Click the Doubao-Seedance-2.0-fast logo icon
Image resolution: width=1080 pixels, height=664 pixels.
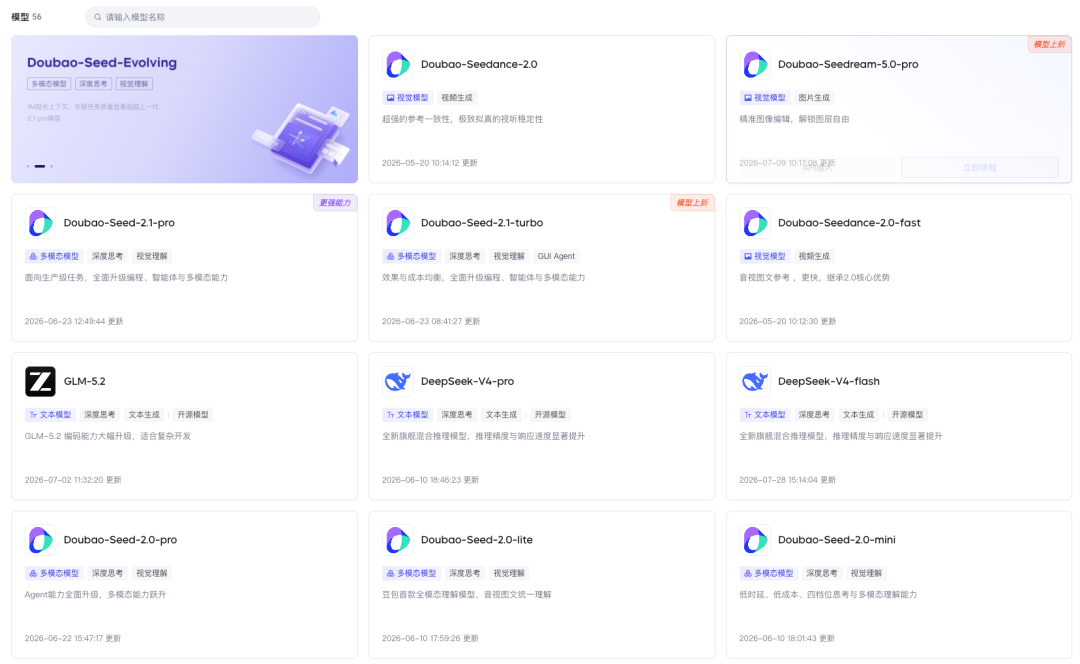755,223
